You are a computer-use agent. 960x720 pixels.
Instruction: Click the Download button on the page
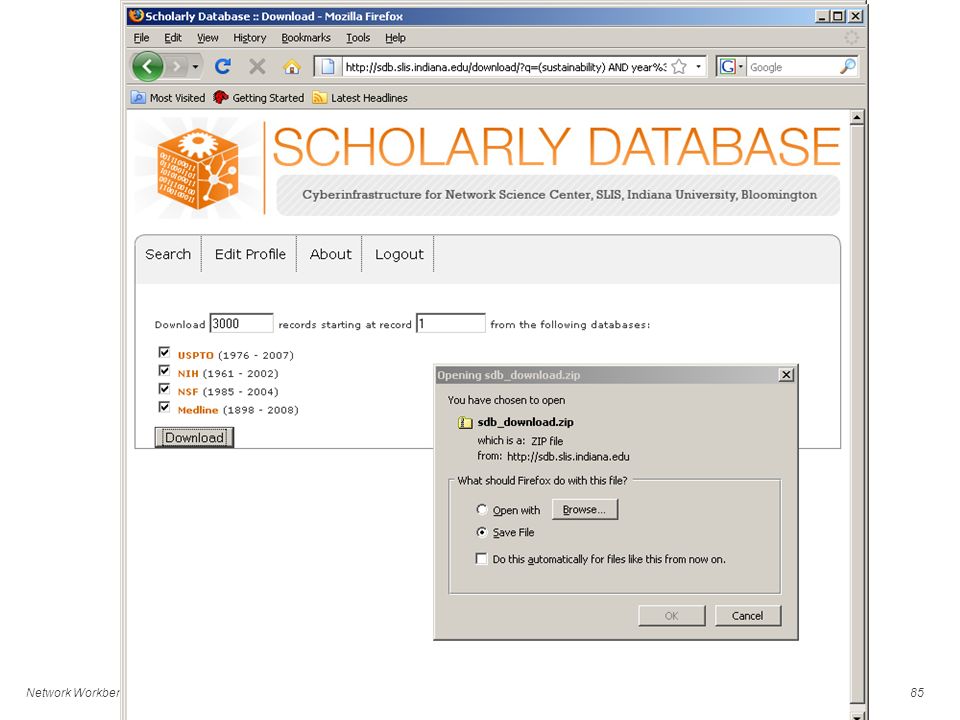point(194,438)
